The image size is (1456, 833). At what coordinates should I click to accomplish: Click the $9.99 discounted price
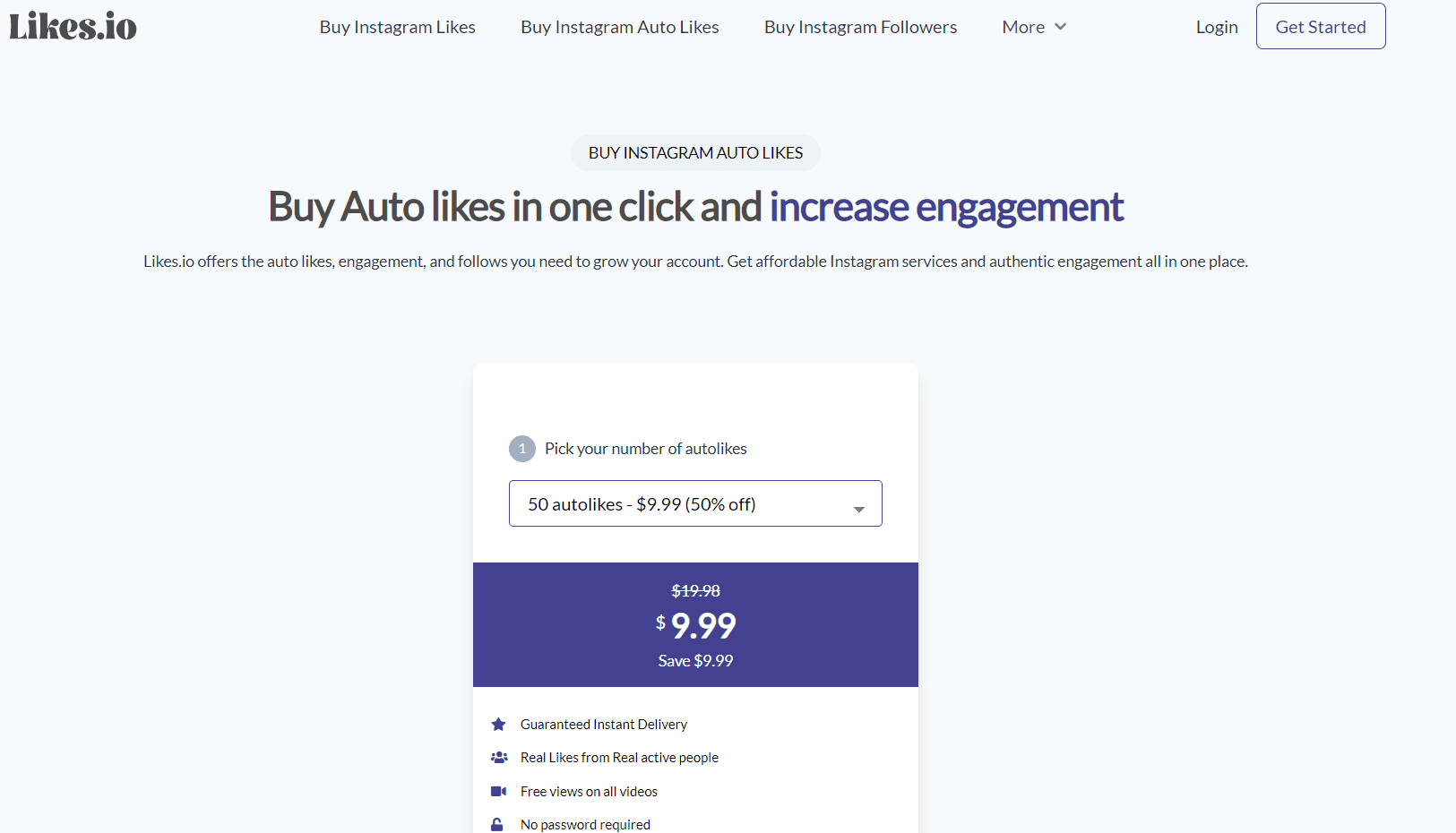695,624
